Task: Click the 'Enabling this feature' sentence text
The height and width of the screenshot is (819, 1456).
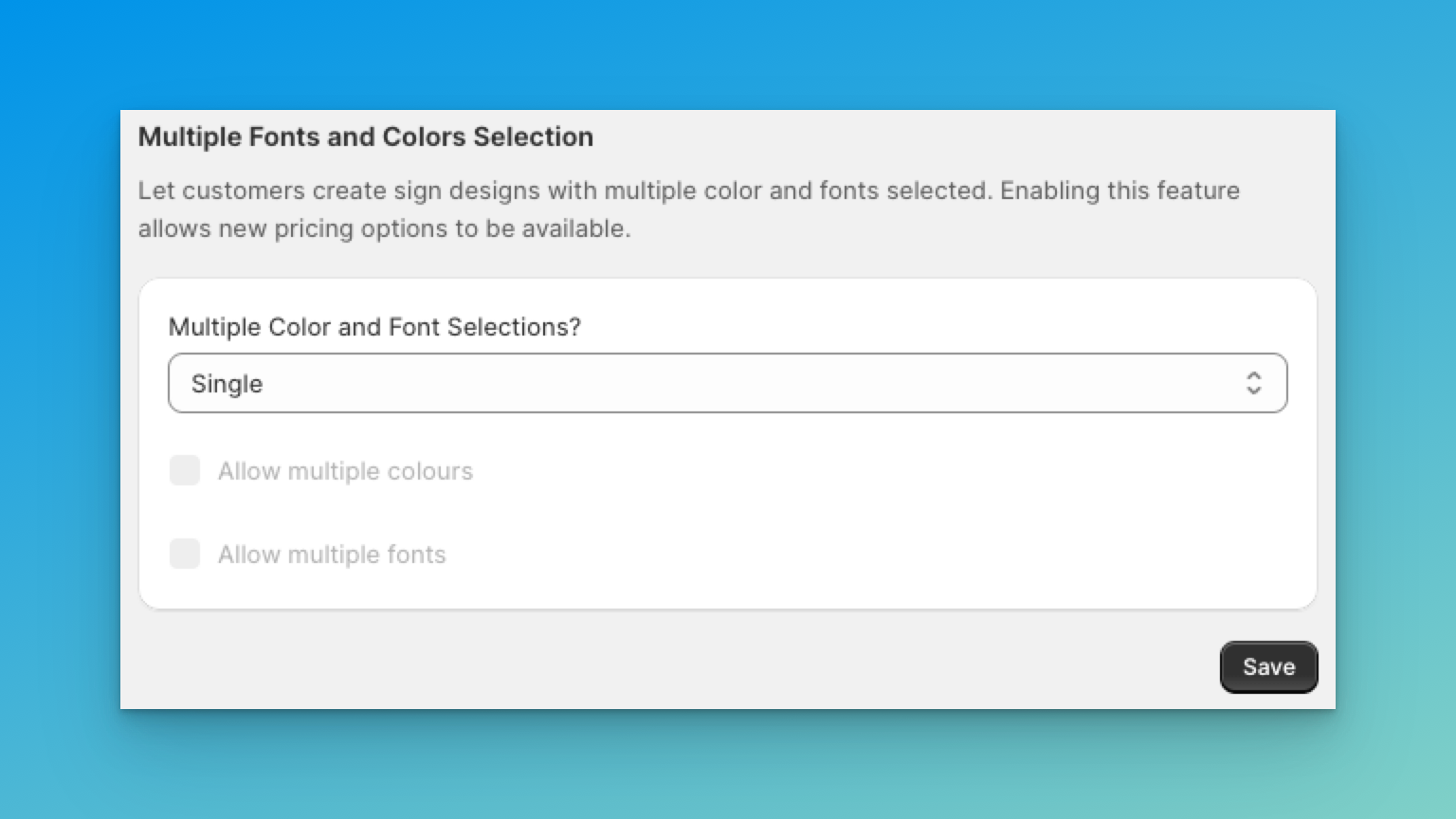Action: pos(1119,191)
